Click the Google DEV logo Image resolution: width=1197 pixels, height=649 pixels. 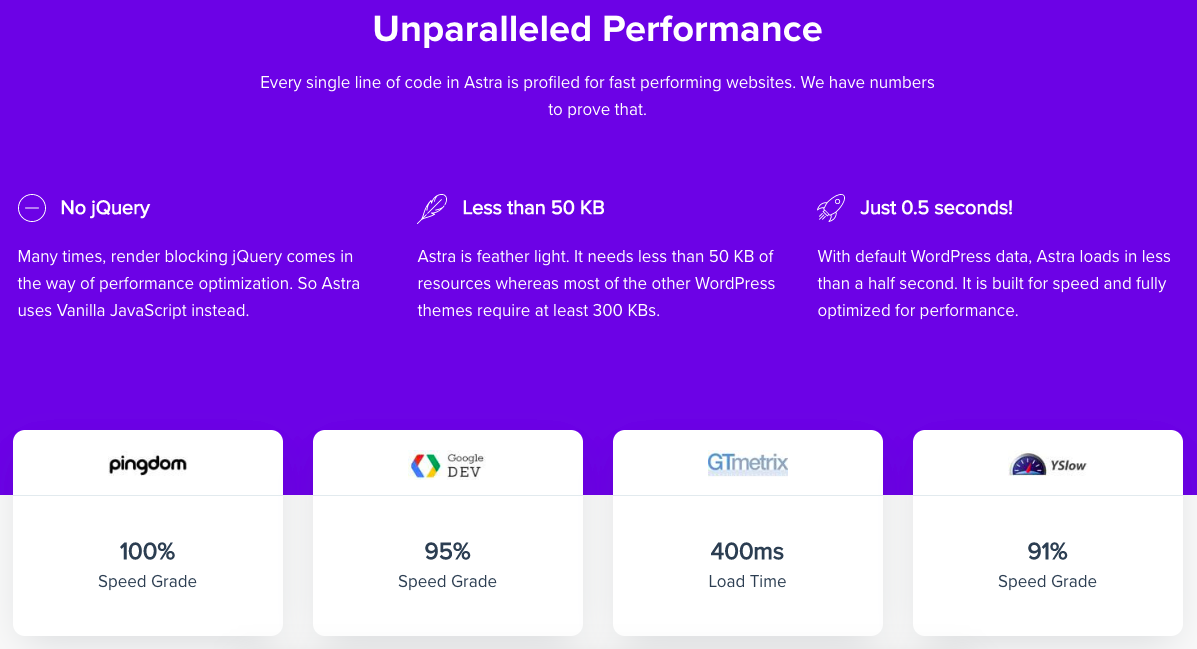(447, 465)
